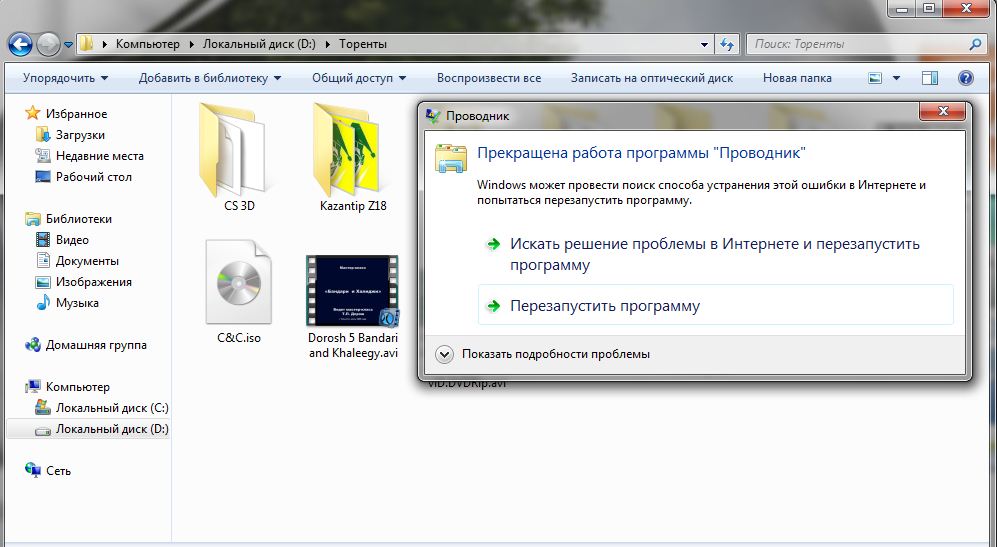Toggle the preview pane icon
997x547 pixels.
point(930,78)
